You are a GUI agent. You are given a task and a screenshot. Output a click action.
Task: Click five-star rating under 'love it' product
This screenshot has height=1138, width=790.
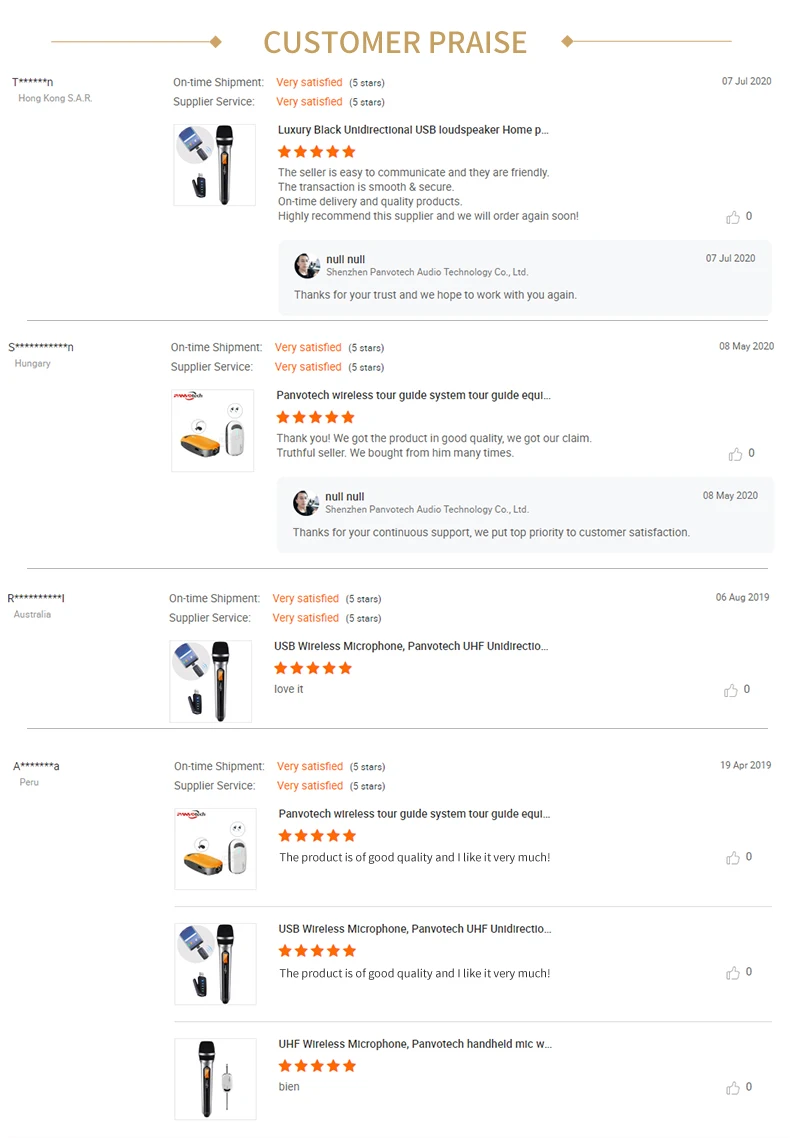313,668
